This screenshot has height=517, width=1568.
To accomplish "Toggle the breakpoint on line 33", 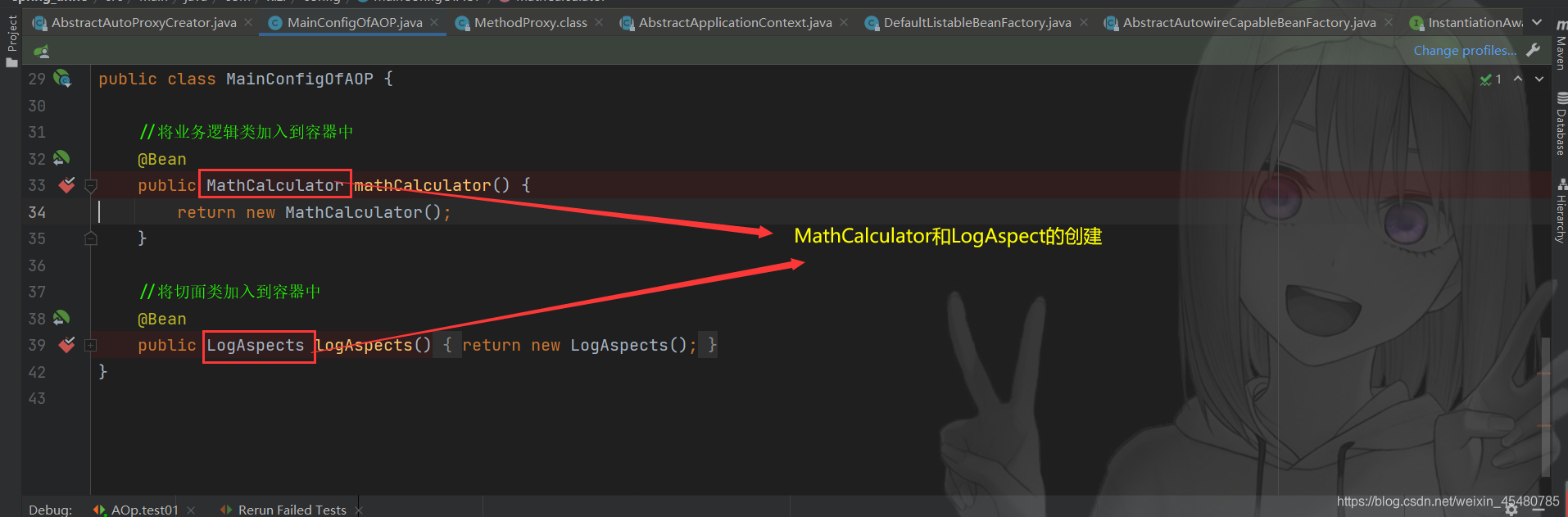I will 66,185.
